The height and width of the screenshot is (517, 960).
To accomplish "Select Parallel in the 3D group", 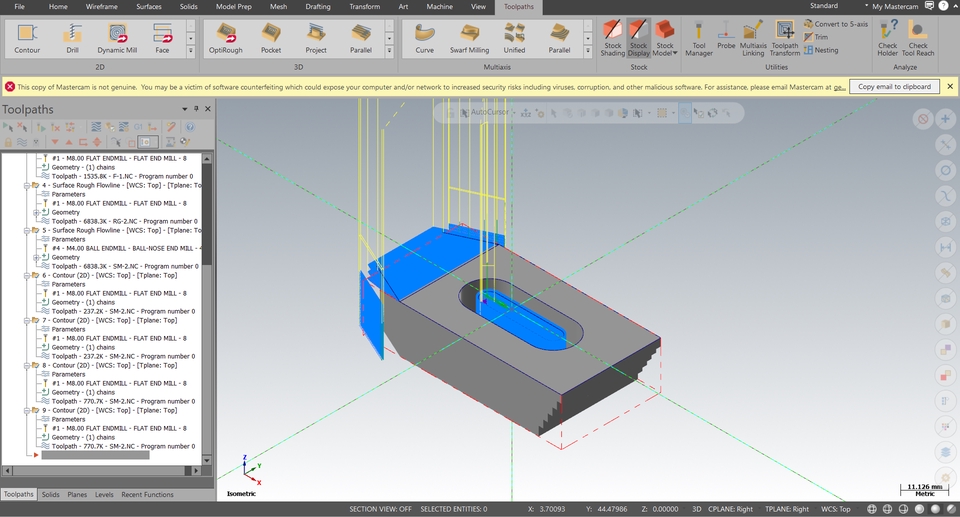I will [361, 38].
